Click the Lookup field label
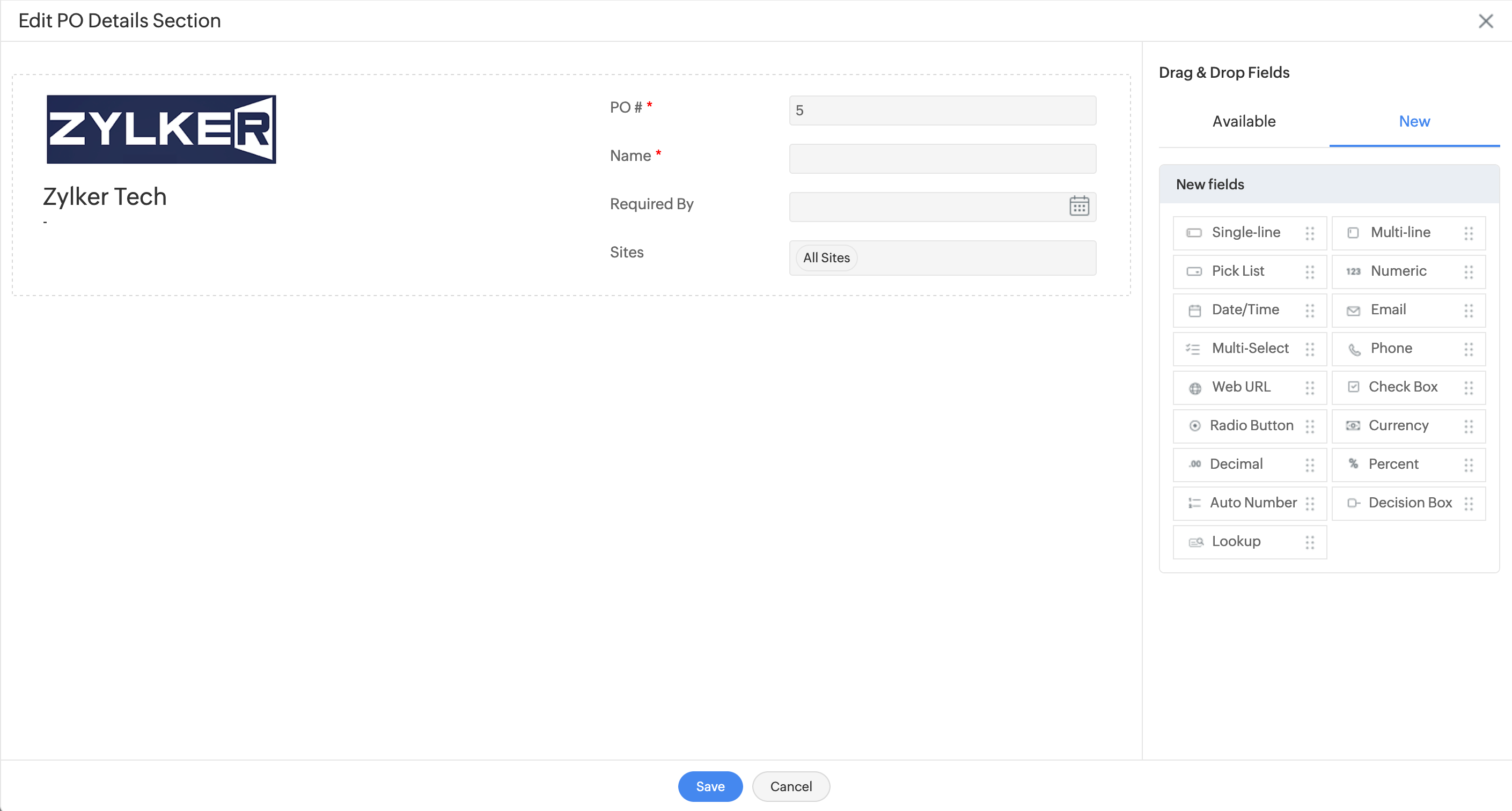Image resolution: width=1512 pixels, height=811 pixels. 1236,541
